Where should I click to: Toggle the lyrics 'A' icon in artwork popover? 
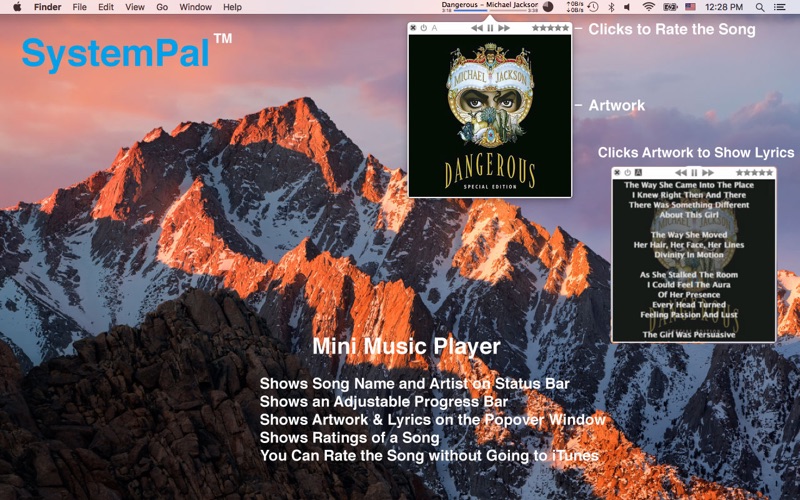[434, 28]
